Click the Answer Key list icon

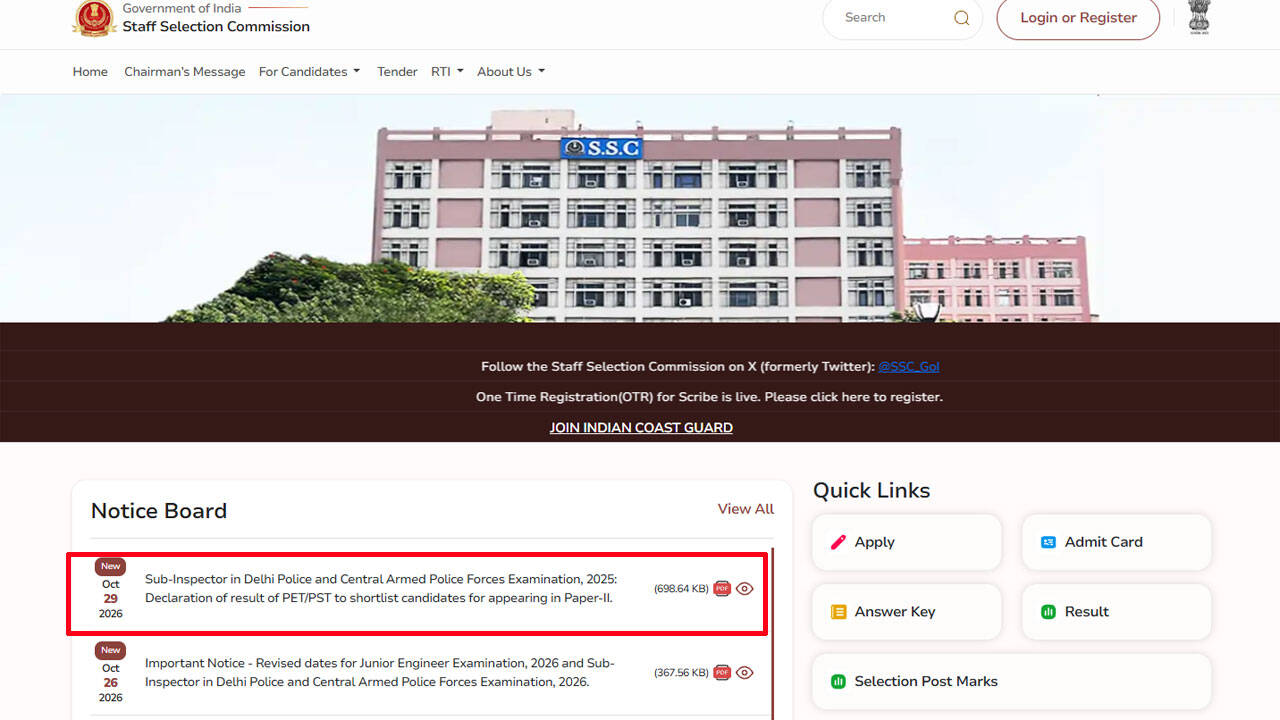pos(839,612)
